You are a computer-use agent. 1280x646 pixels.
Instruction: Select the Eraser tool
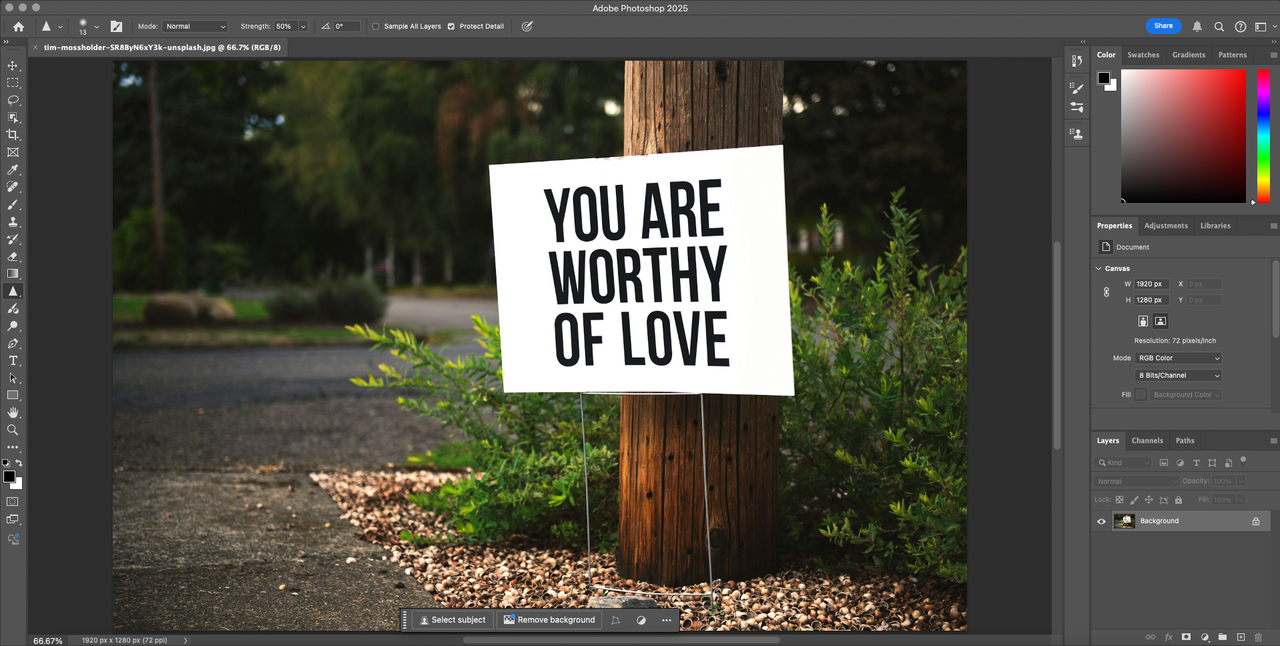(x=13, y=256)
